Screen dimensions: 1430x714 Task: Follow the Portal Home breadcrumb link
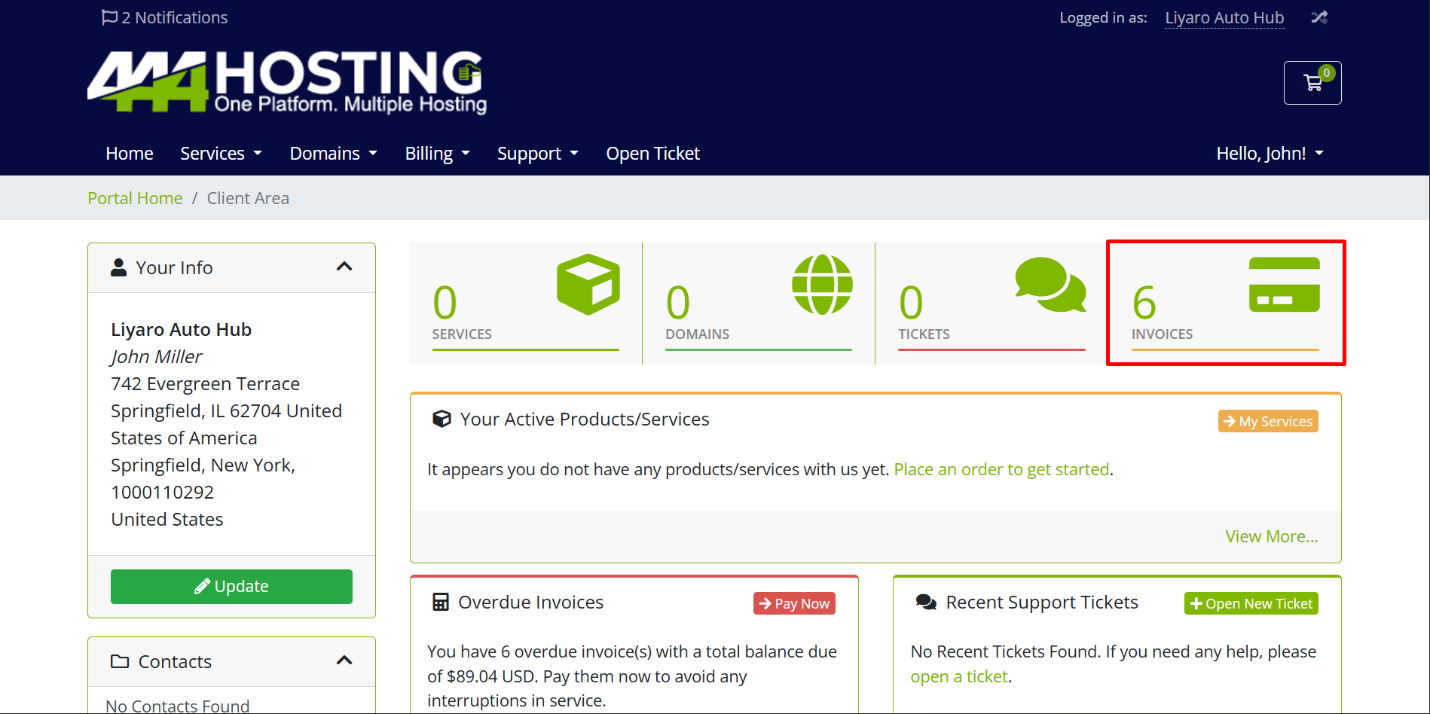[135, 198]
